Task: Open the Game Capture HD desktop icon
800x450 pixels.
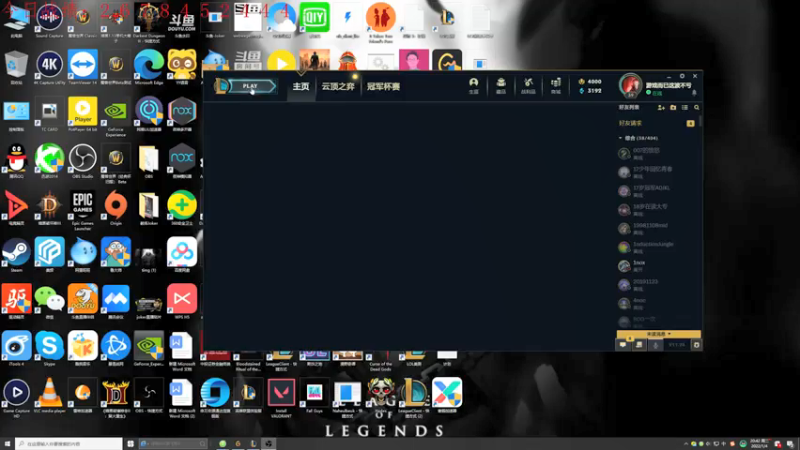Action: tap(16, 398)
